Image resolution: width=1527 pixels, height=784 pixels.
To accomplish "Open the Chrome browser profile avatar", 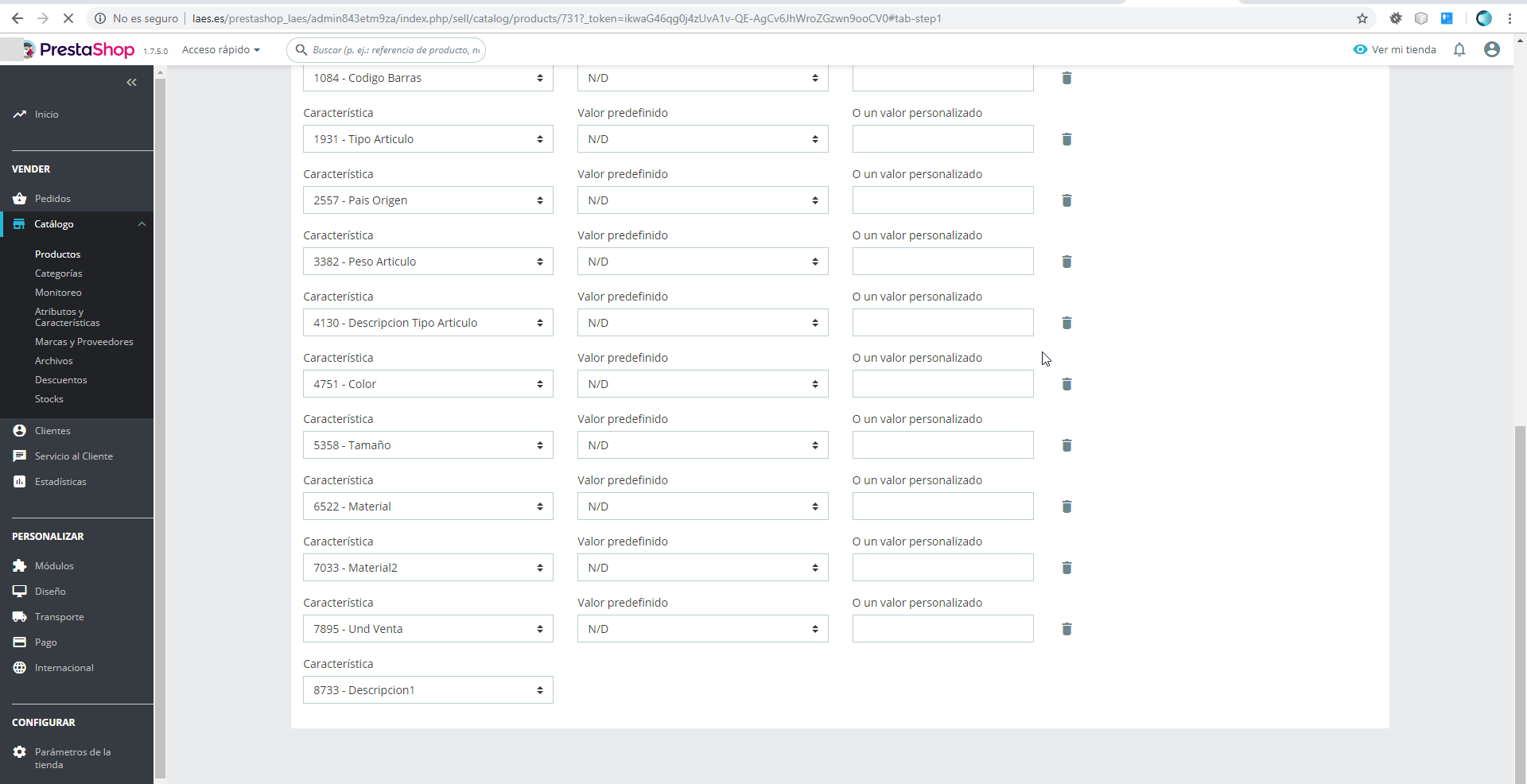I will click(x=1484, y=17).
